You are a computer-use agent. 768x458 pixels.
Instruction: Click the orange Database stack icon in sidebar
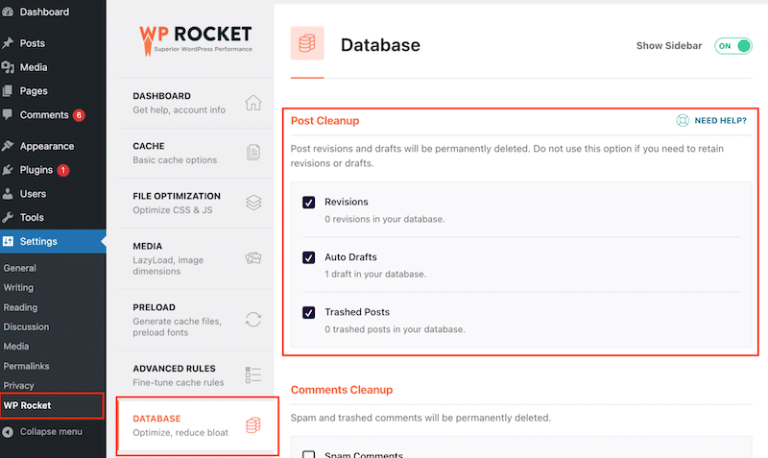tap(253, 426)
